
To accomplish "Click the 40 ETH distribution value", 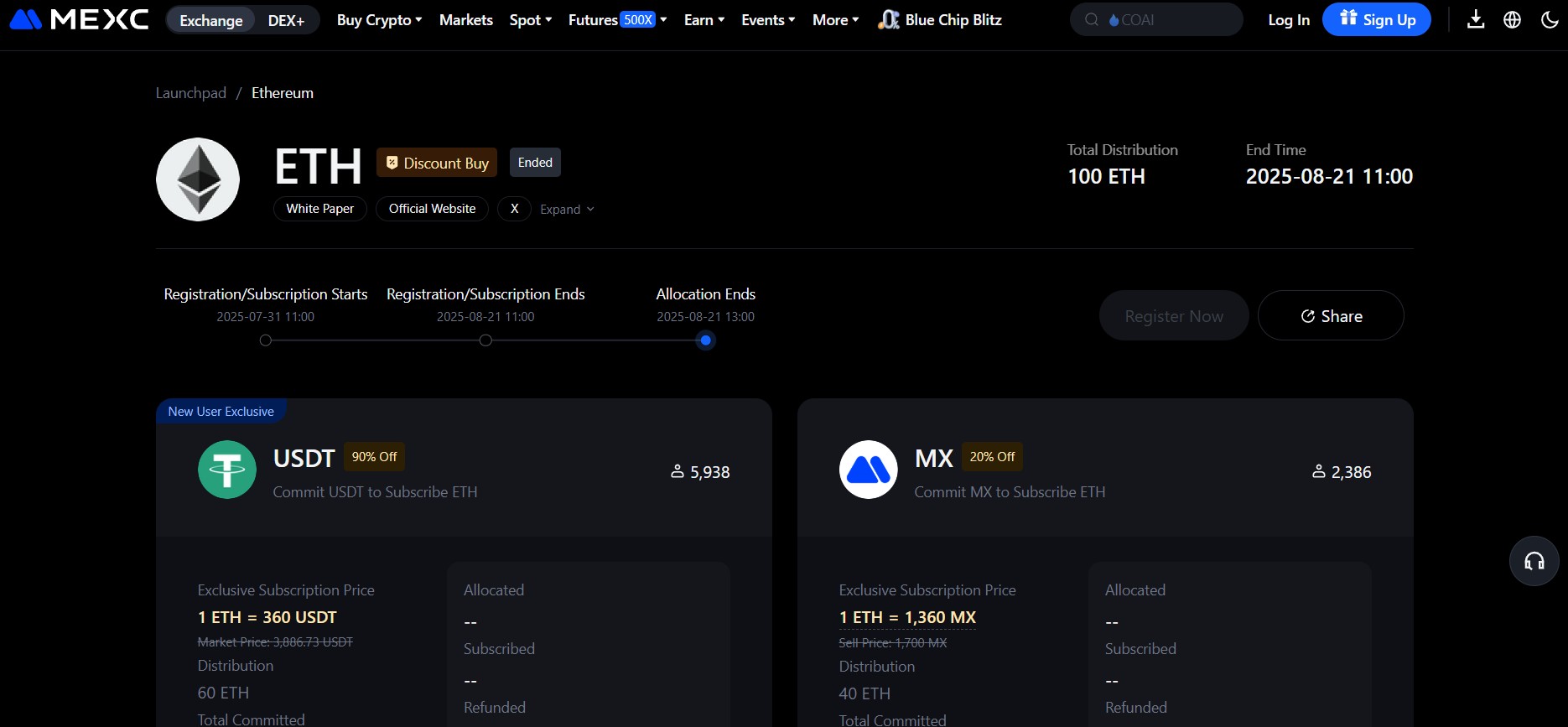I will 864,694.
